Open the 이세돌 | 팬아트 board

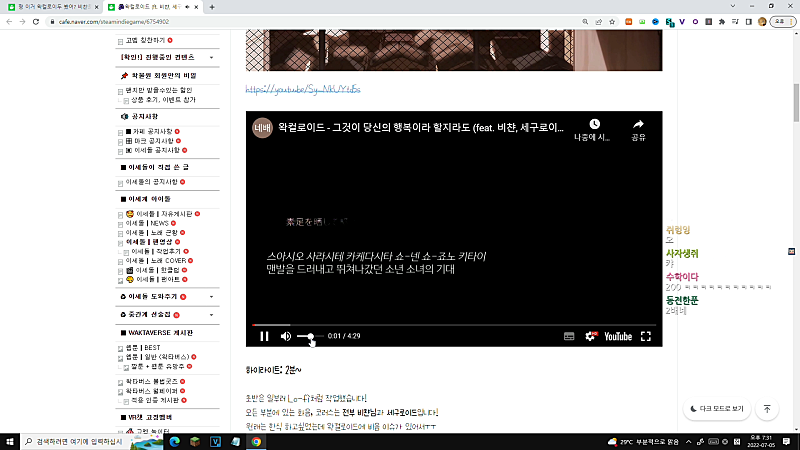(x=158, y=280)
